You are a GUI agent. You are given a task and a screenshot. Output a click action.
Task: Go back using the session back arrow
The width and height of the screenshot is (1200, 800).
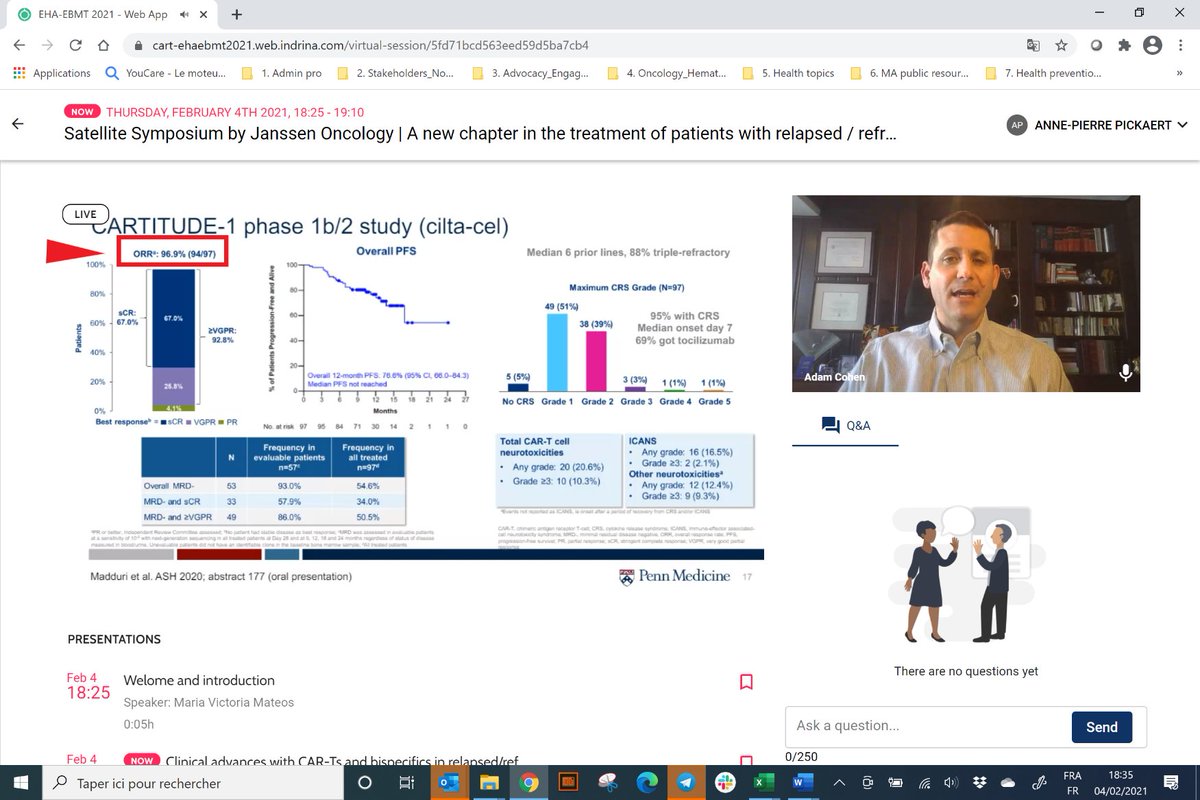(x=17, y=123)
